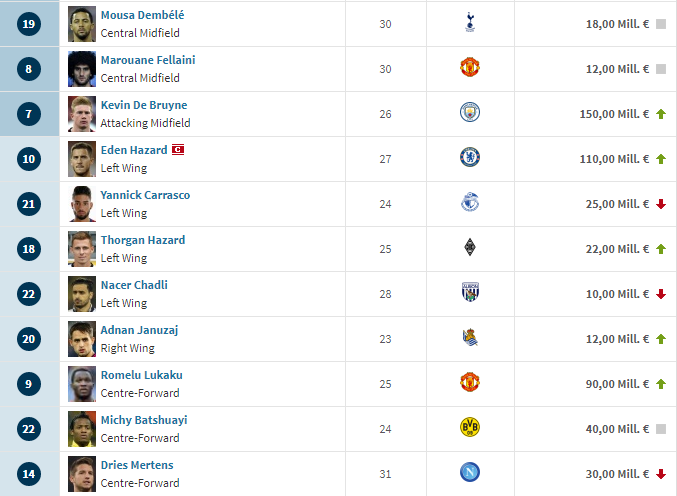The image size is (677, 496).
Task: Click captain badge next to Eden Hazard
Action: point(178,150)
